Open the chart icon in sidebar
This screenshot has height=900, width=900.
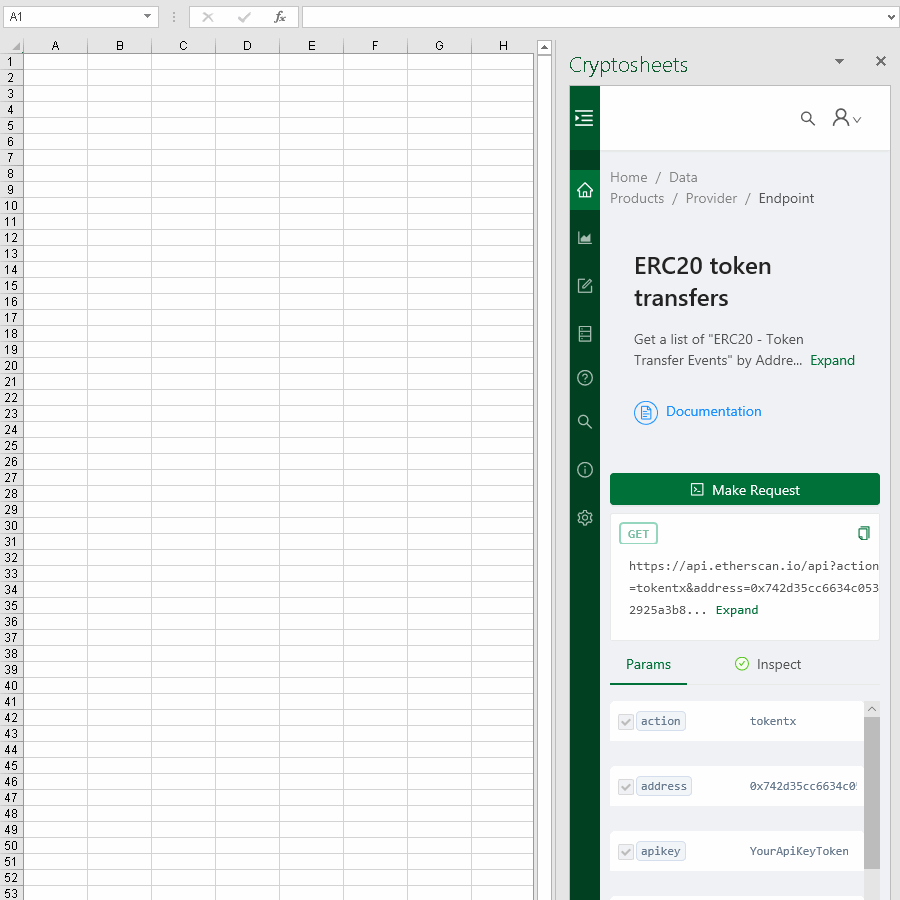(585, 238)
